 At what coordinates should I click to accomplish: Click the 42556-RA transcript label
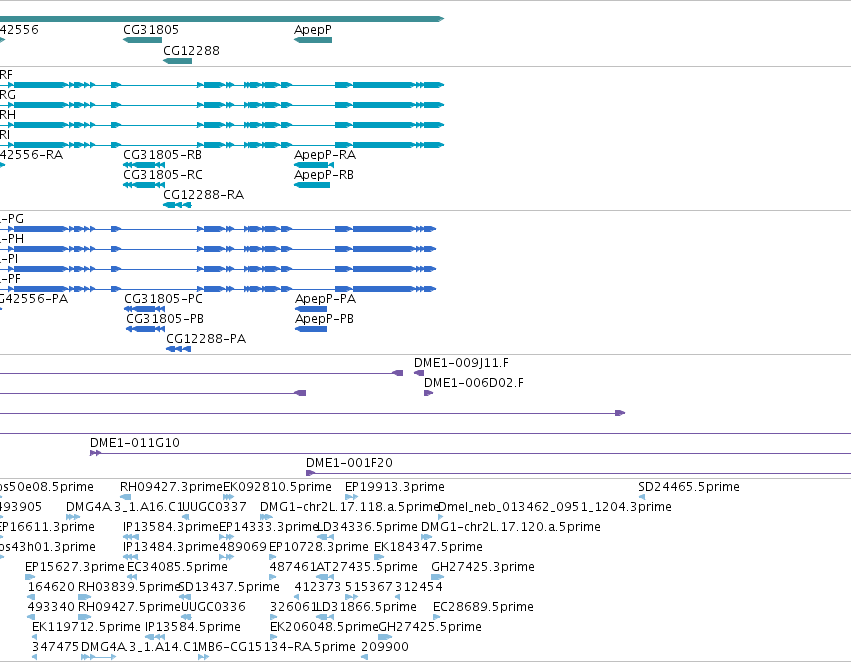(31, 155)
